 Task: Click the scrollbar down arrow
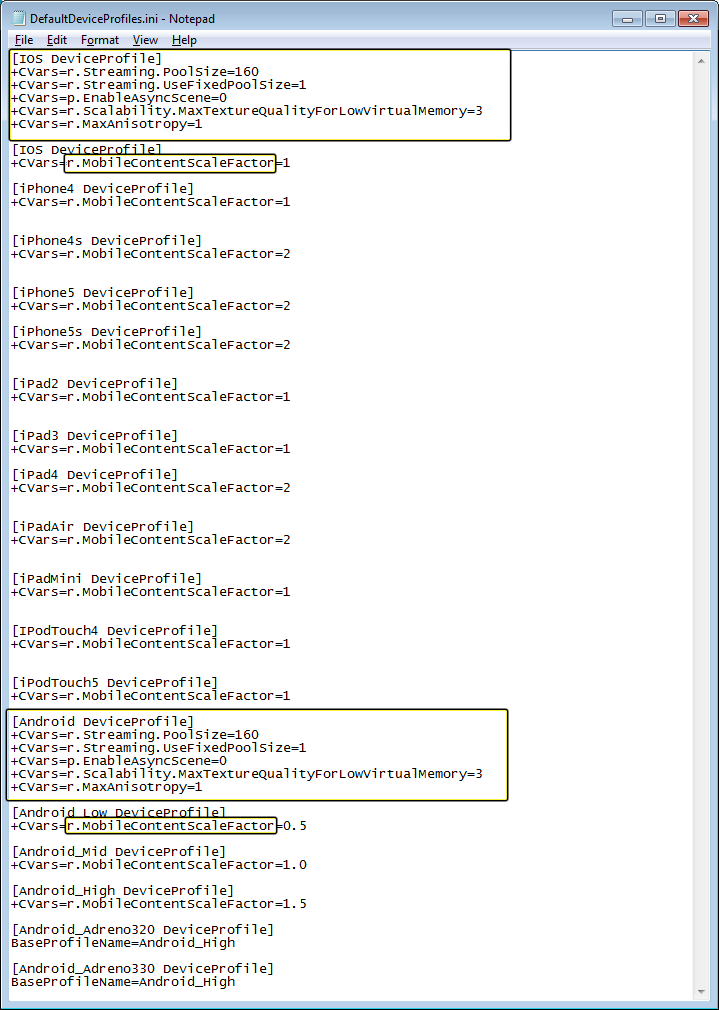[701, 991]
